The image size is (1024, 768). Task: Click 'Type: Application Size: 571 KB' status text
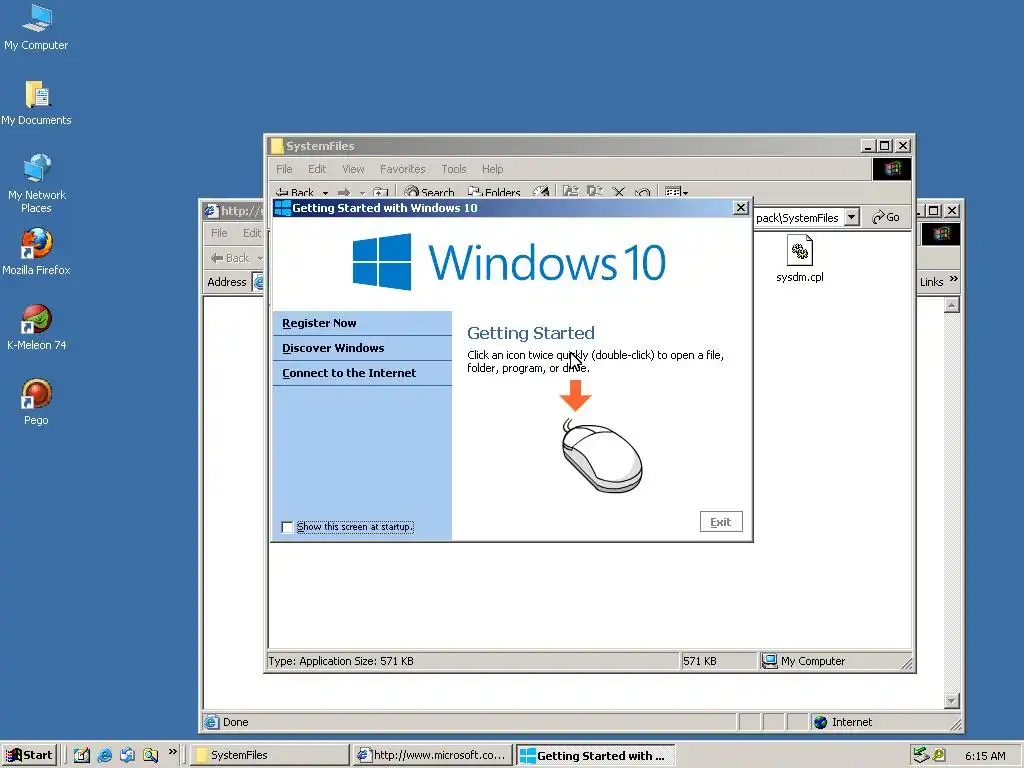click(x=341, y=661)
